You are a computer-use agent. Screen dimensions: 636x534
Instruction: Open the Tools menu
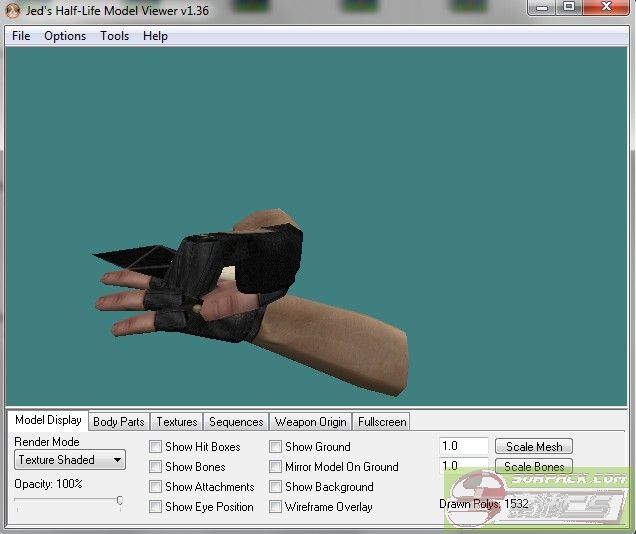(114, 36)
